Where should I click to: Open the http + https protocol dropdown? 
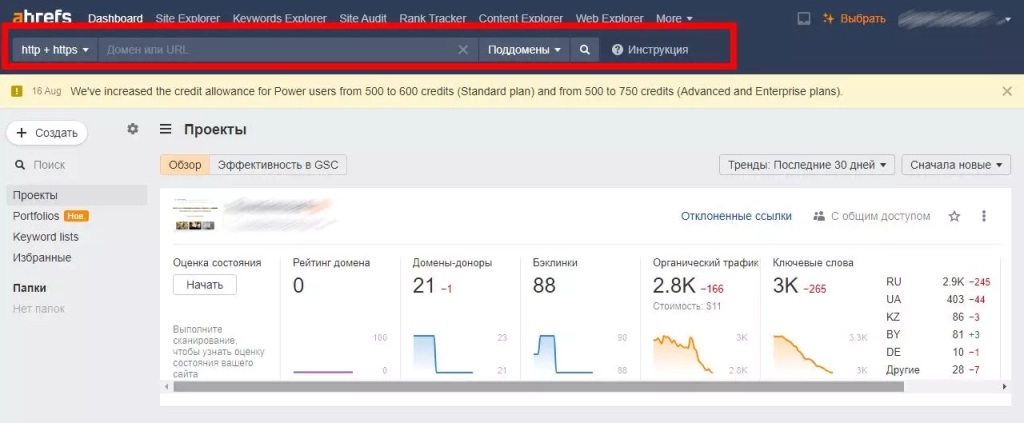pyautogui.click(x=55, y=50)
